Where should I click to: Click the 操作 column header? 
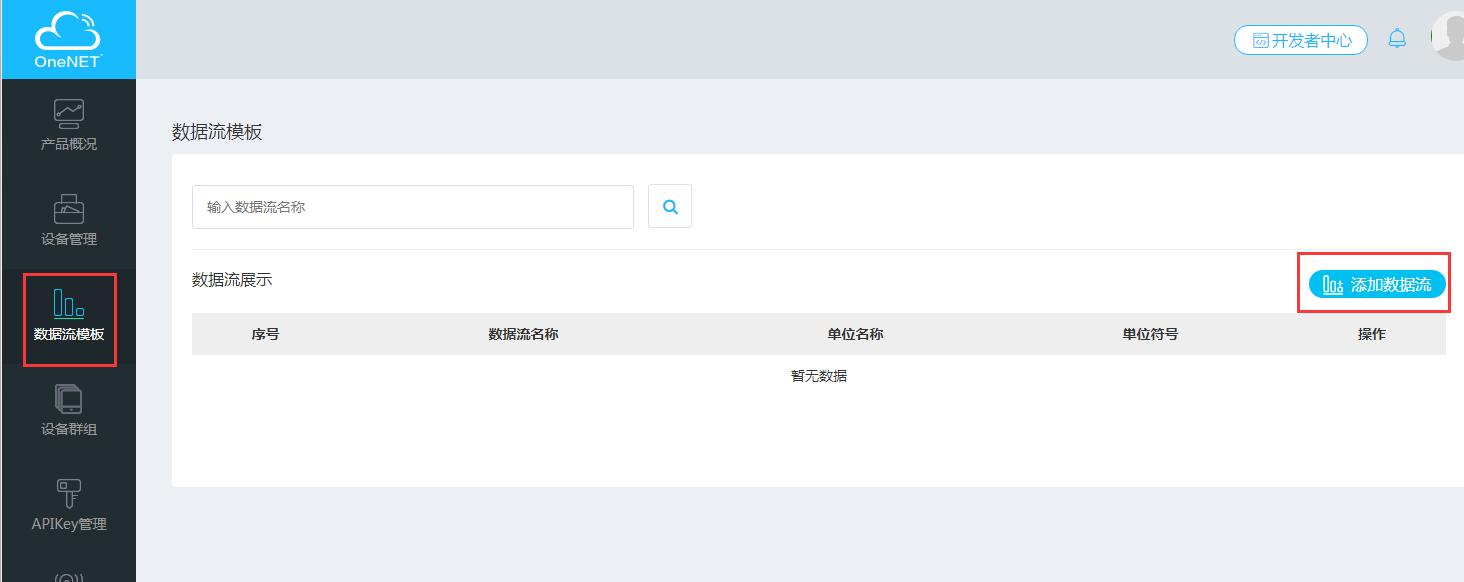1371,334
